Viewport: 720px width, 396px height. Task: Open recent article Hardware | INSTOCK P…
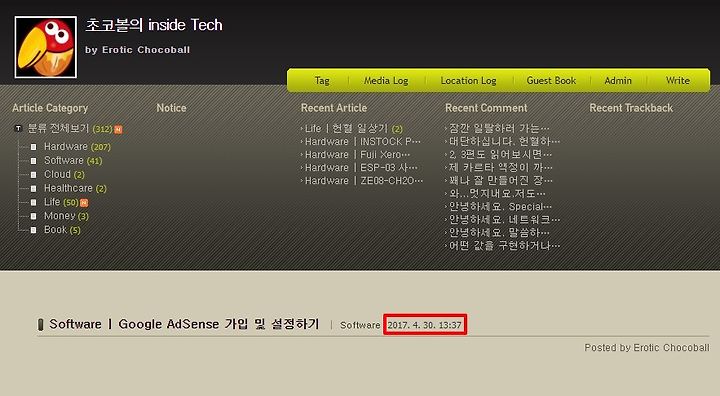pyautogui.click(x=362, y=141)
